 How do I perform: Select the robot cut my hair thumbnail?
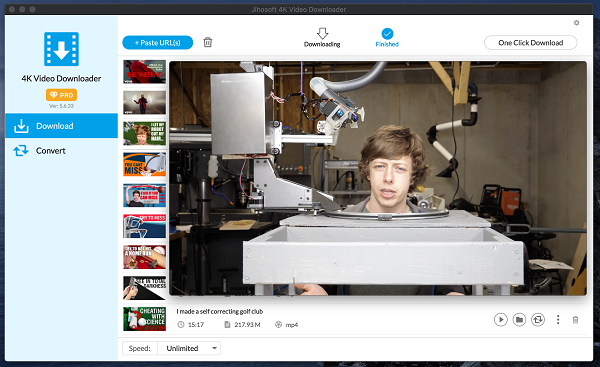[144, 133]
